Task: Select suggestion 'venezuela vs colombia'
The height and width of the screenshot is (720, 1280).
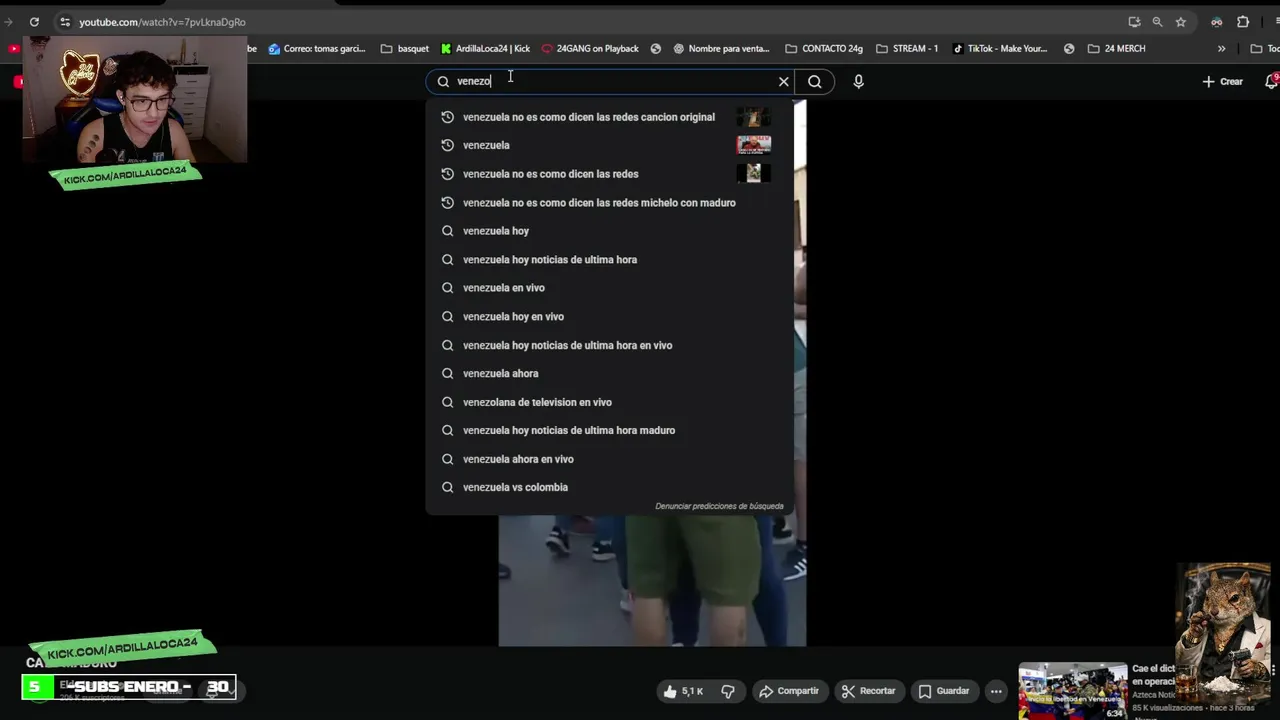Action: point(609,487)
